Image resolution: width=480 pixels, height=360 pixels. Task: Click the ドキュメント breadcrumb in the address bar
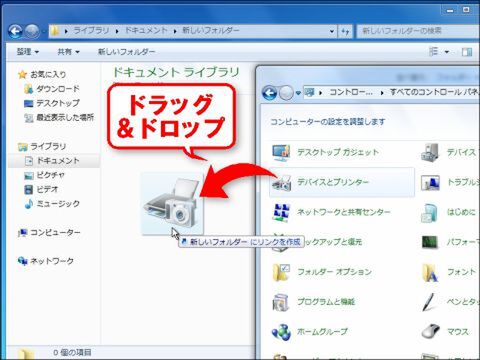click(x=146, y=31)
